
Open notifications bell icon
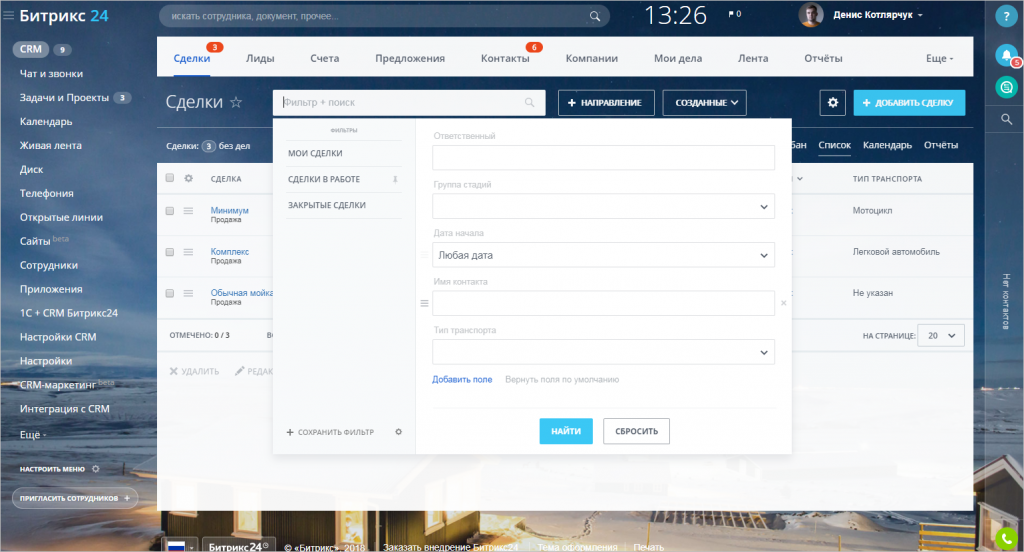point(1006,56)
